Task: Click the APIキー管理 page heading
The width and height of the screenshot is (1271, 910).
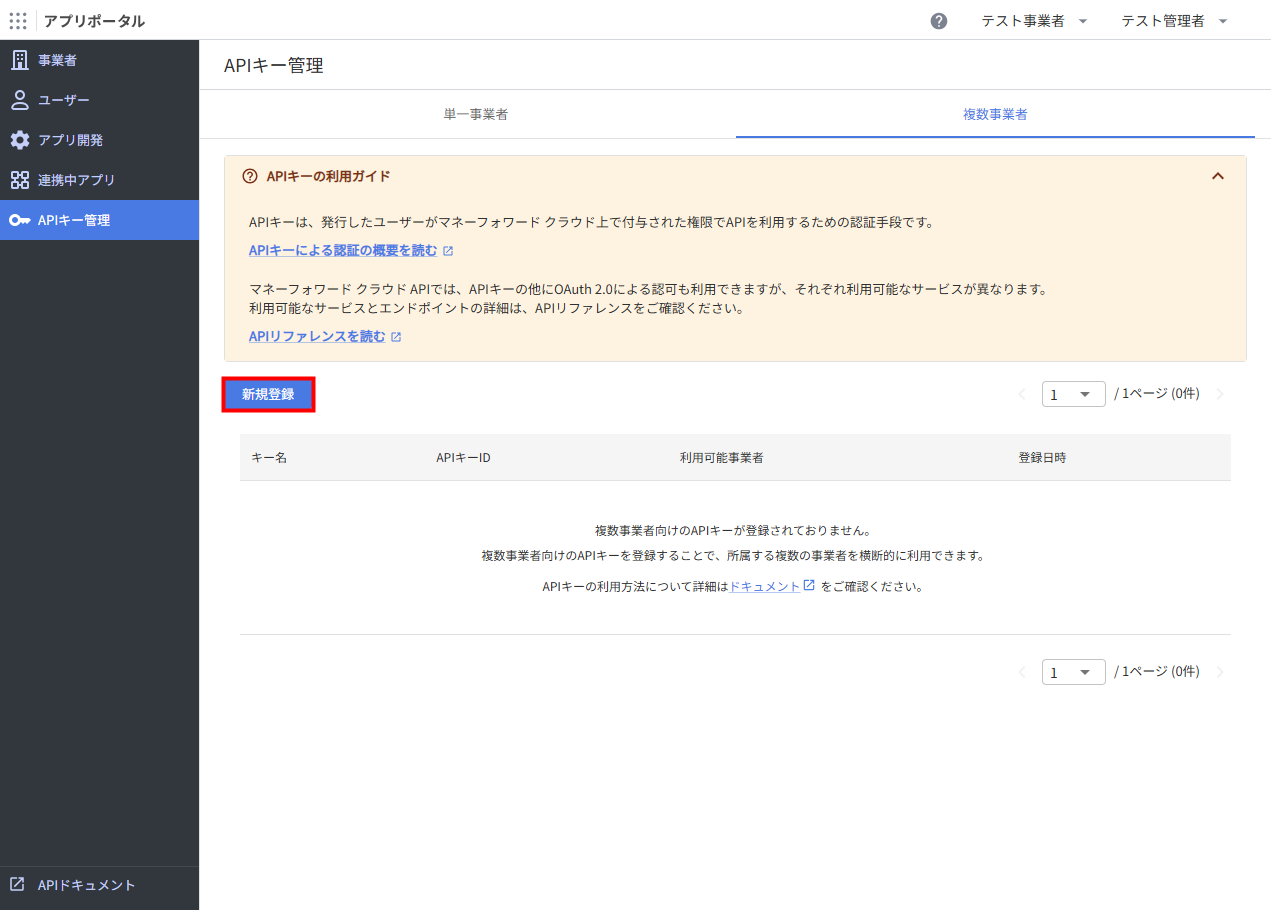Action: click(274, 66)
